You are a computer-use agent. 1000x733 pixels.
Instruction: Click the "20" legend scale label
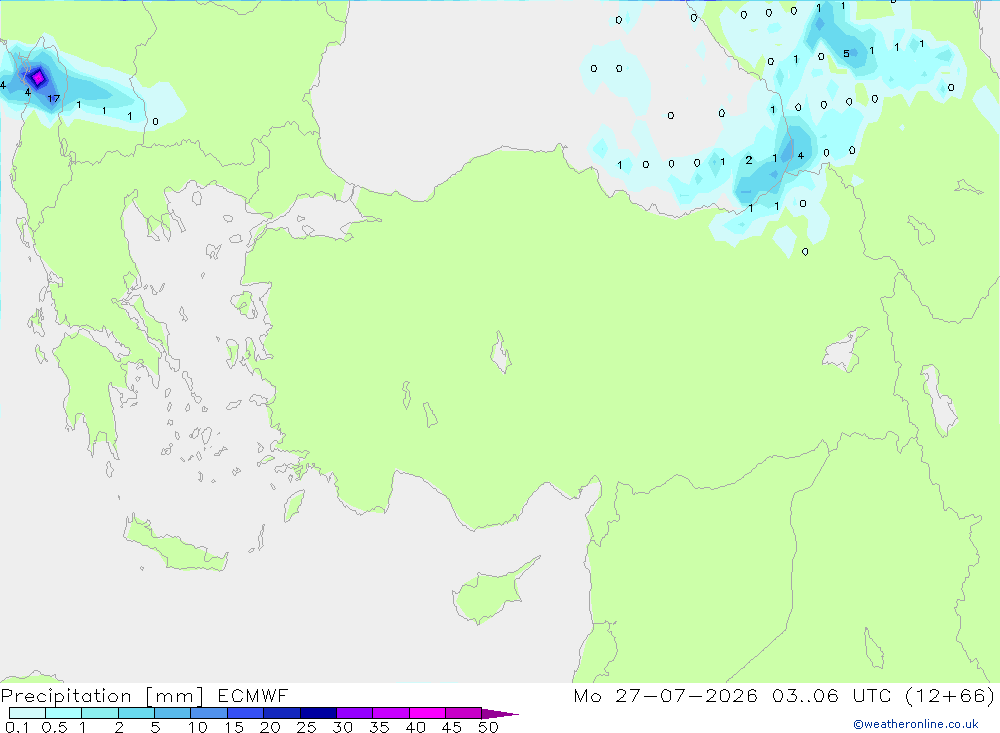pos(270,727)
